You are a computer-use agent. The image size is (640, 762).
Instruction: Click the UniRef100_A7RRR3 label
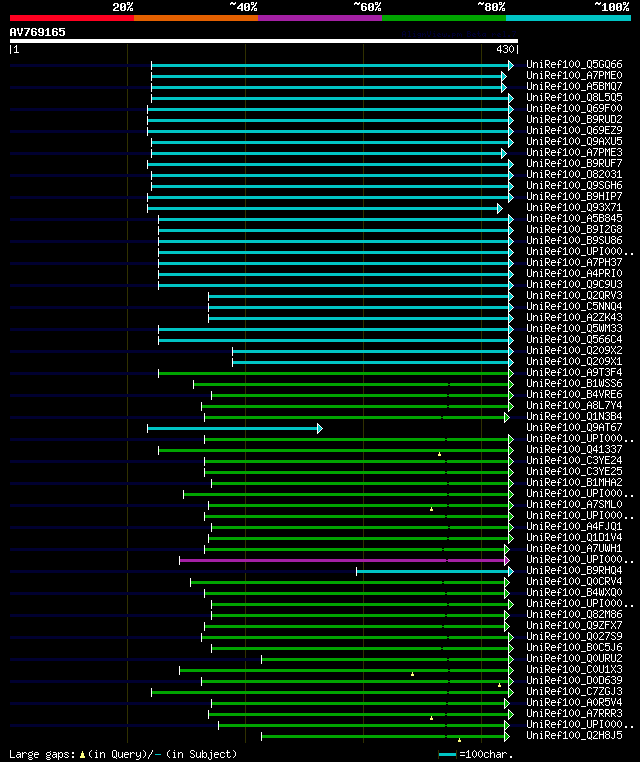[x=574, y=713]
